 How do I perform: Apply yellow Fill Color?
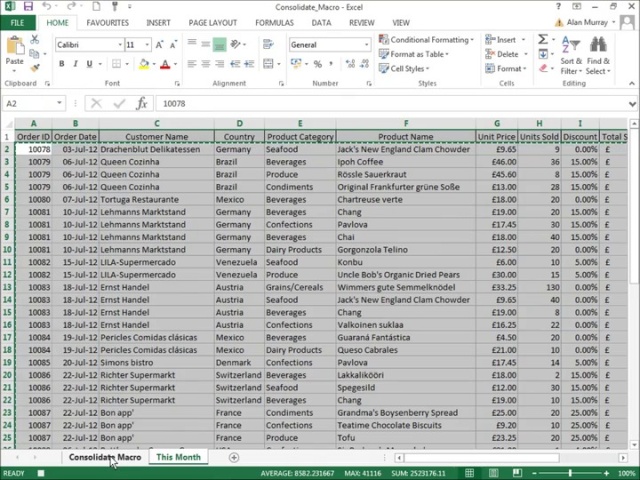pyautogui.click(x=144, y=64)
